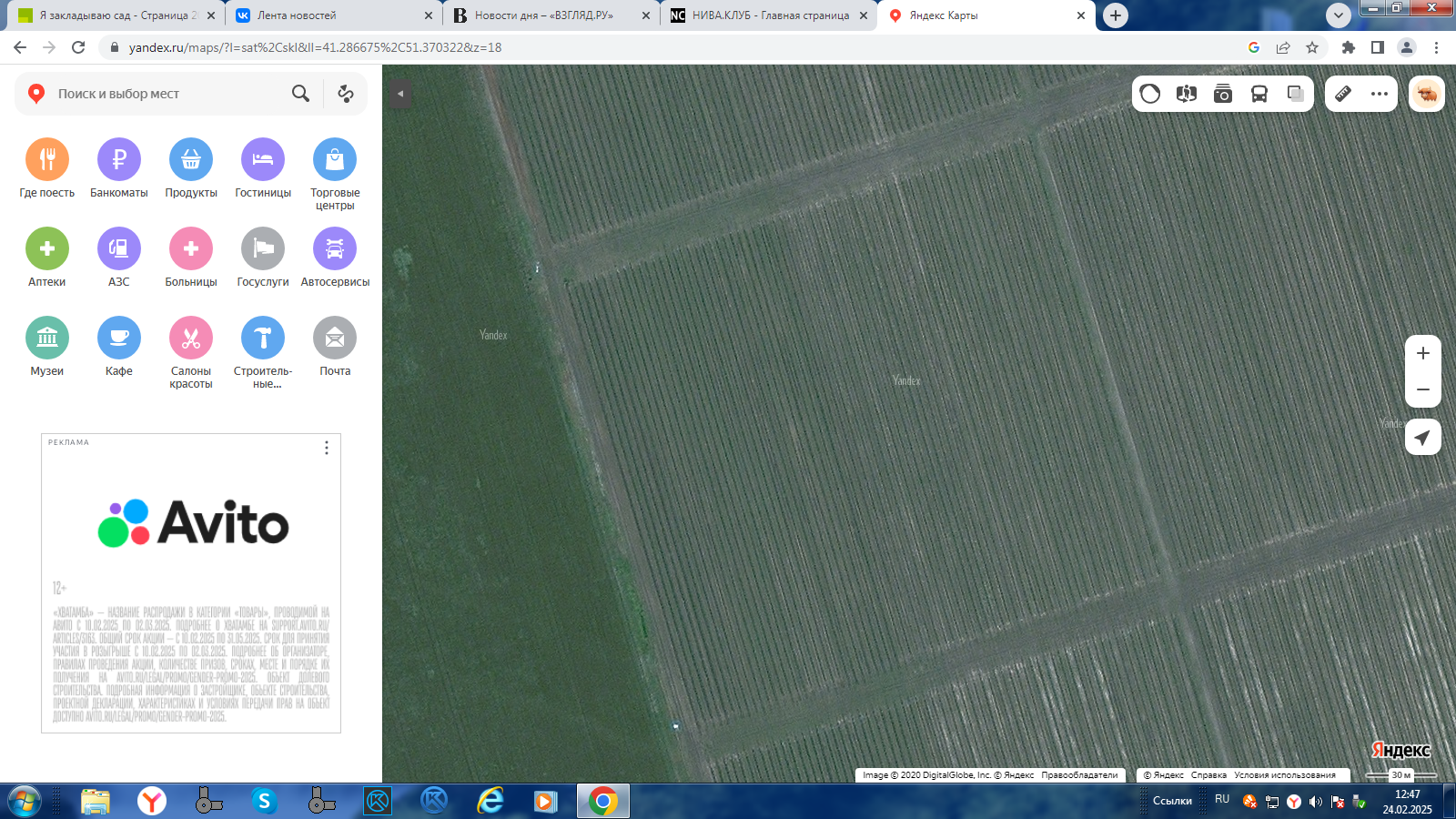Toggle street panoramas layer
1456x819 pixels.
coord(1223,94)
